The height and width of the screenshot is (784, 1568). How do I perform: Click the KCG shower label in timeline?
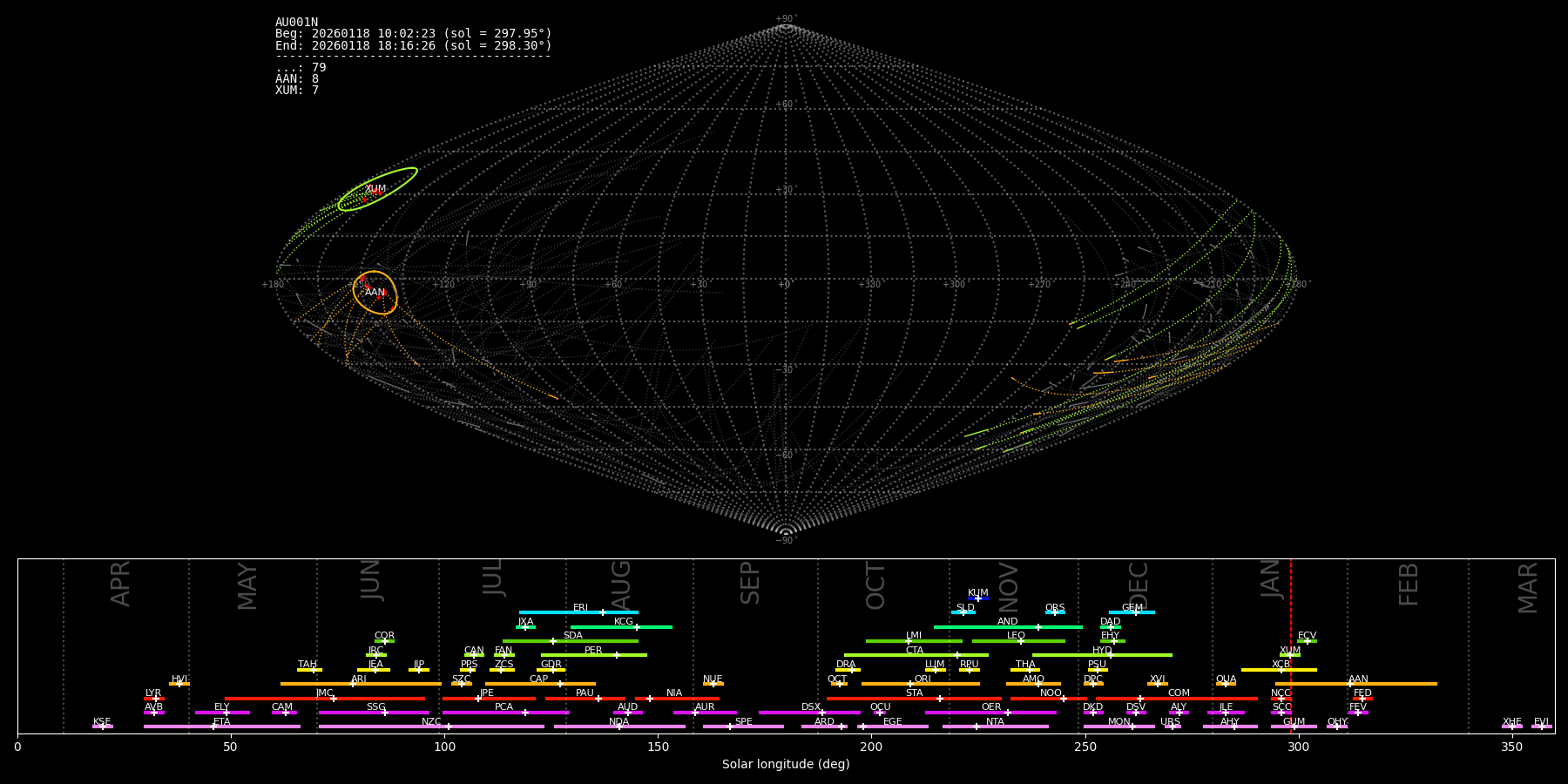pyautogui.click(x=624, y=622)
